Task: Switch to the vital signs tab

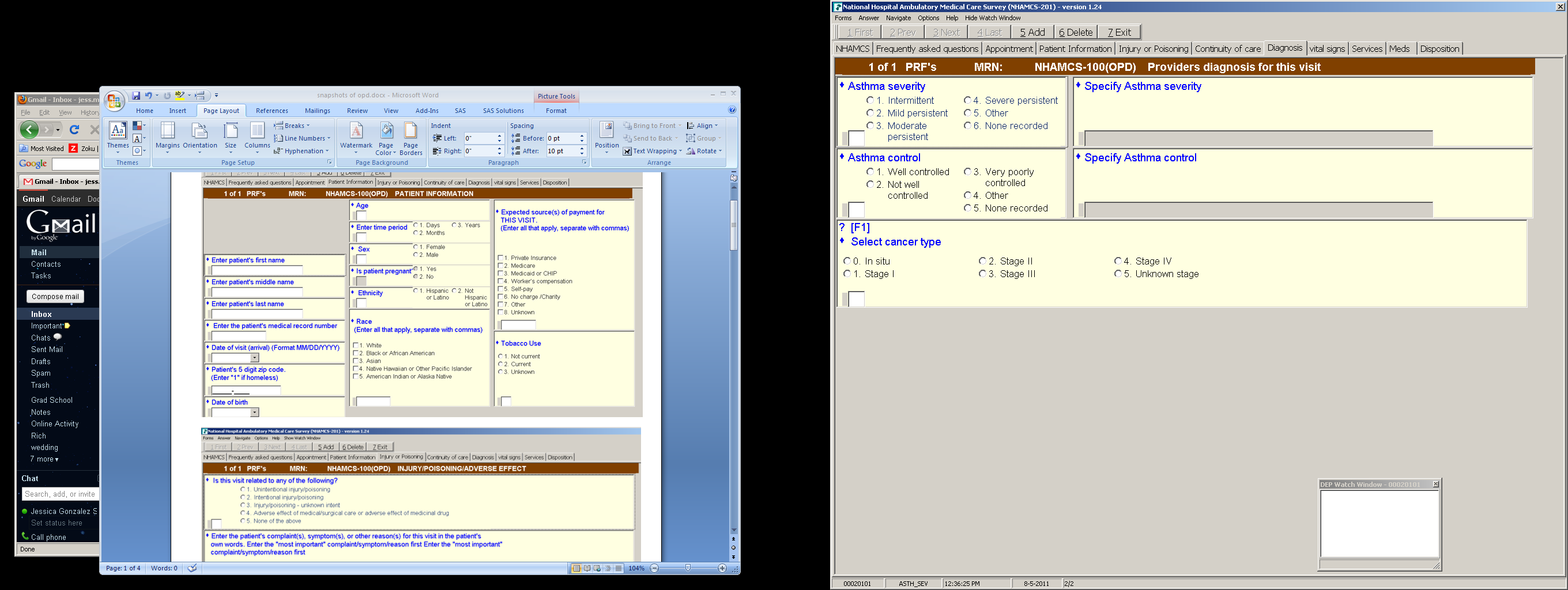Action: [x=1327, y=48]
